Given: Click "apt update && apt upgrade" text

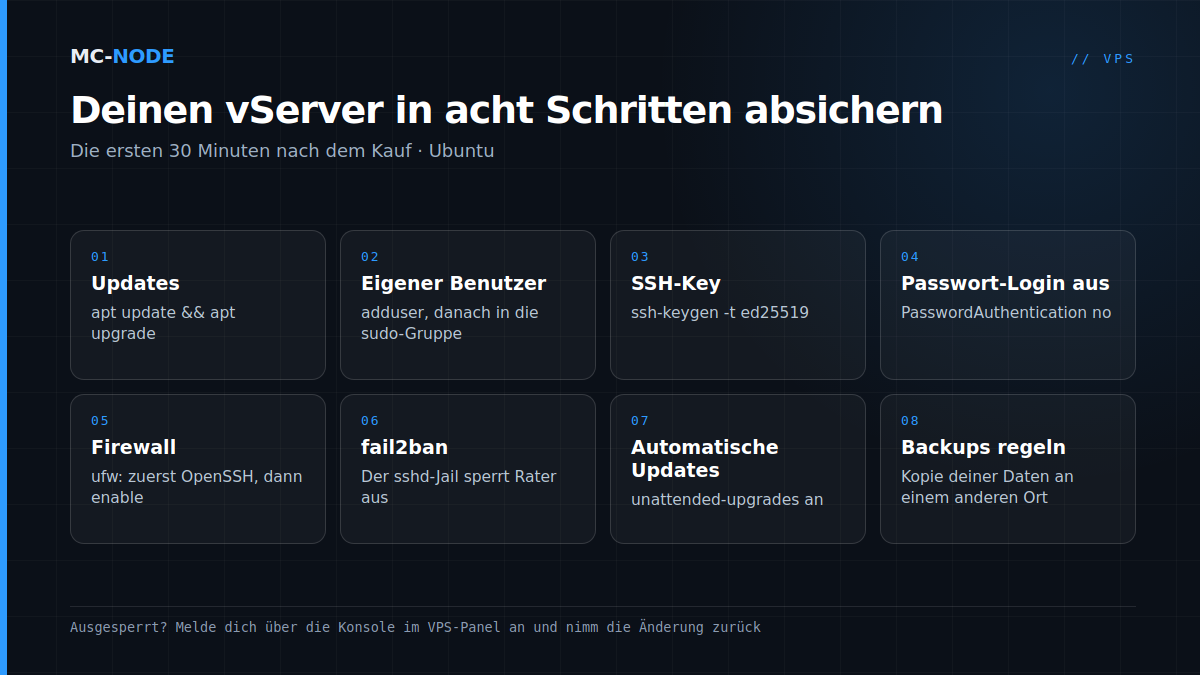Looking at the screenshot, I should tap(163, 323).
